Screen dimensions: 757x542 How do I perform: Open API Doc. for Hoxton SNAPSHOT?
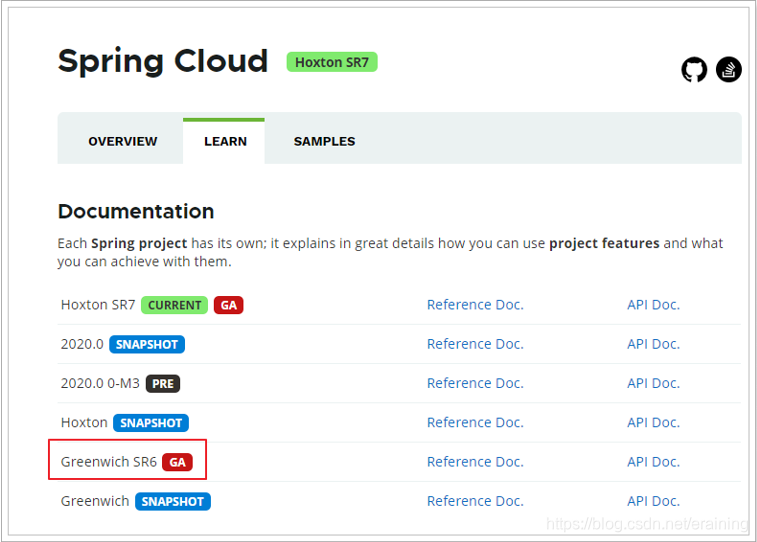(x=653, y=423)
